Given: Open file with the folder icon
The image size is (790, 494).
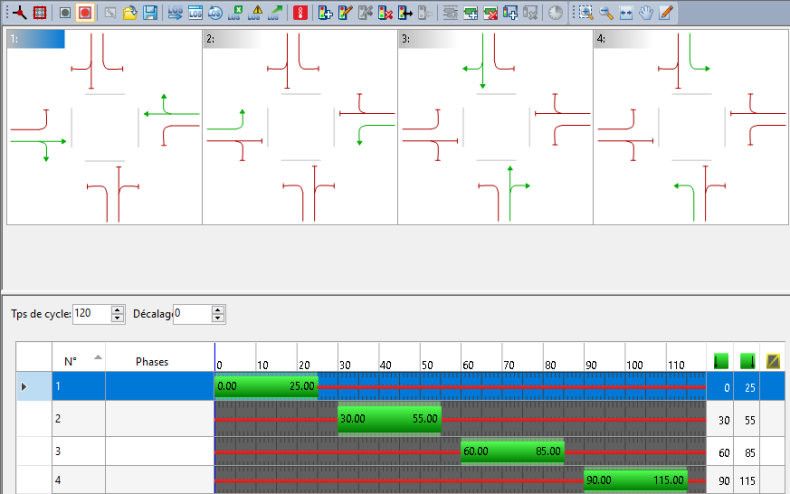Looking at the screenshot, I should [x=130, y=13].
